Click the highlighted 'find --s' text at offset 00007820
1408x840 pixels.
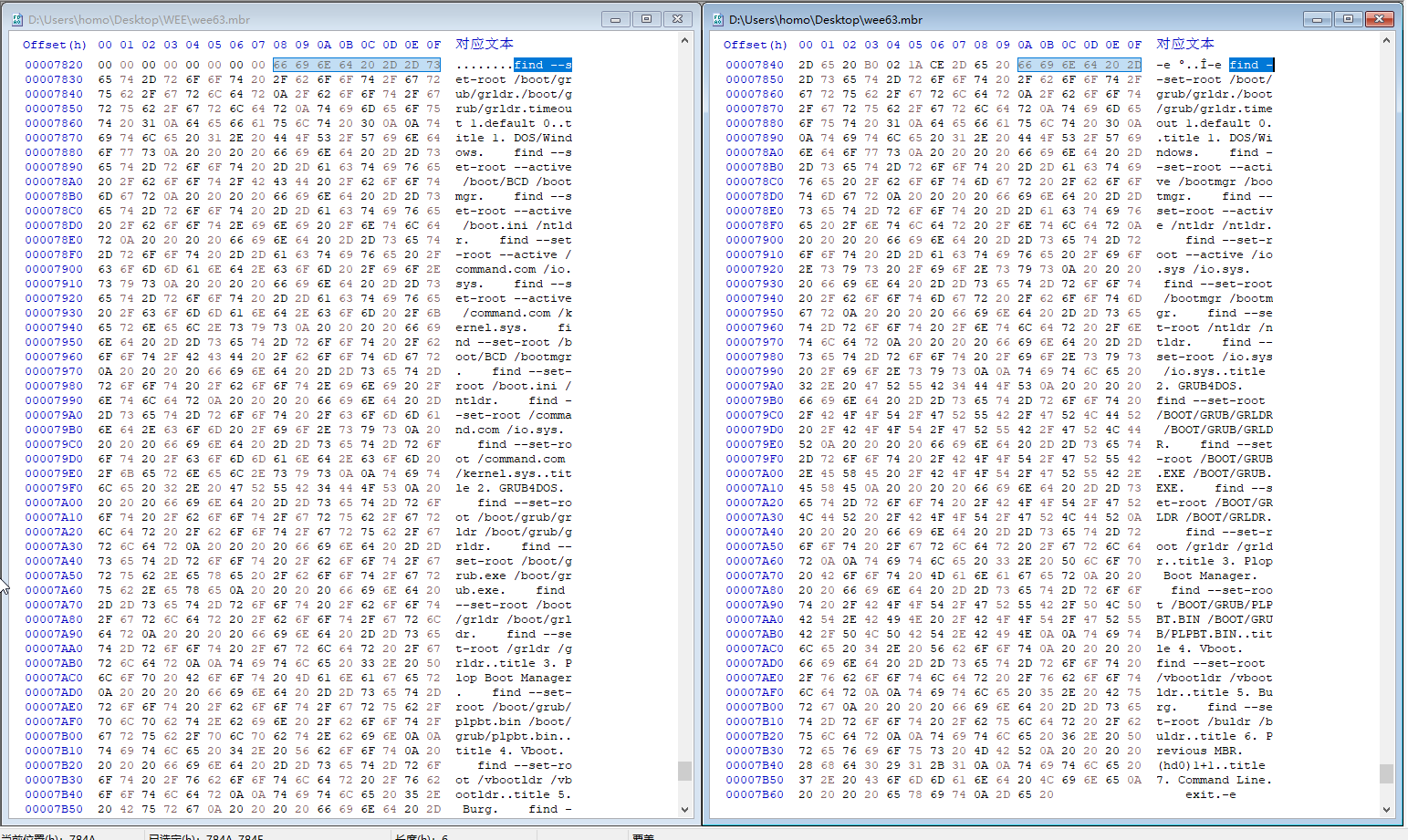click(543, 65)
